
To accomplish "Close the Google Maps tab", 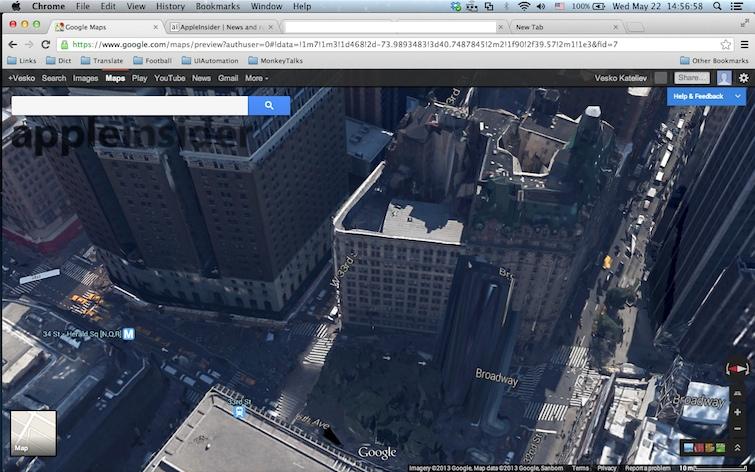I will 156,27.
